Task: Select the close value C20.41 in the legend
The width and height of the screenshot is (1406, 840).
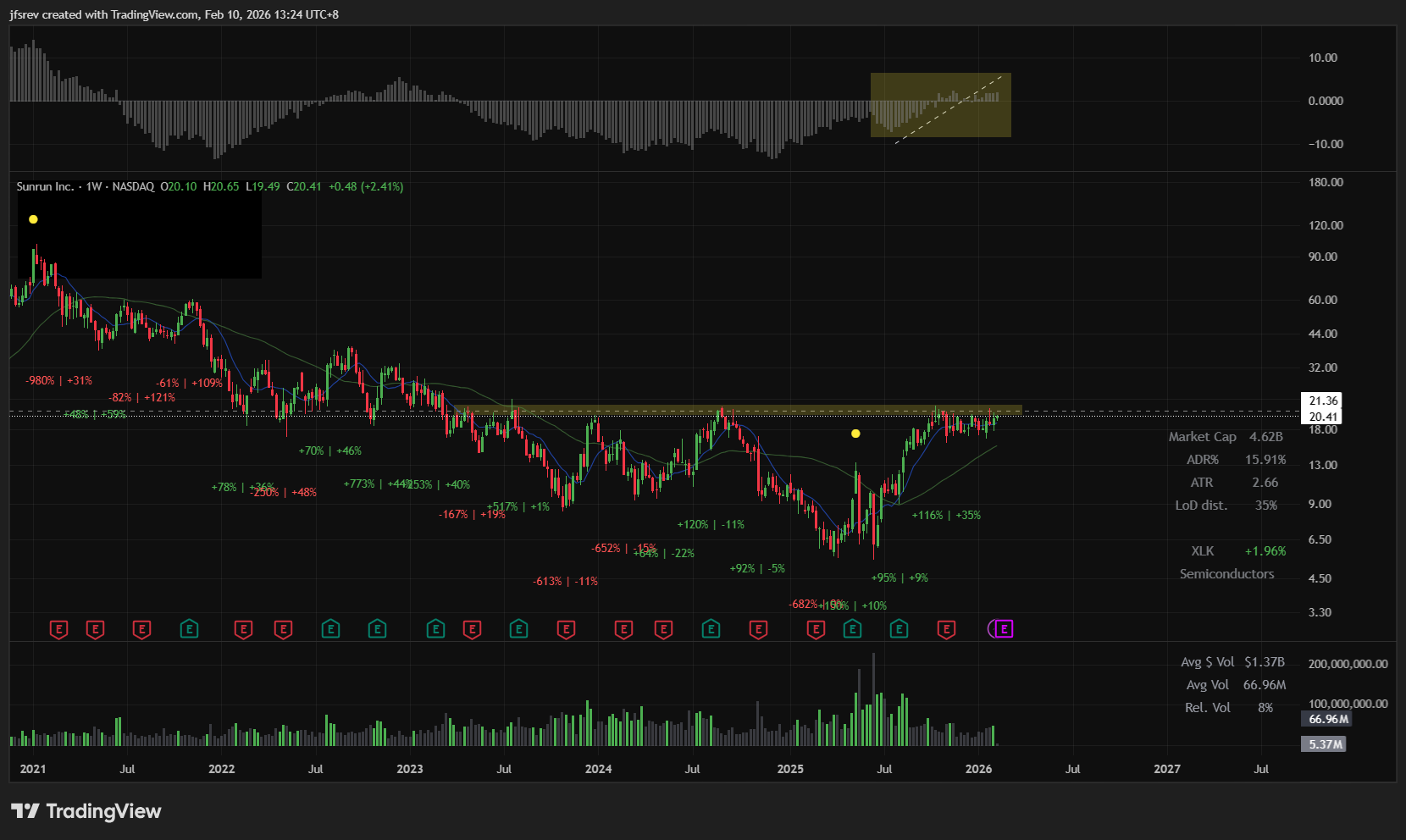Action: pos(304,186)
